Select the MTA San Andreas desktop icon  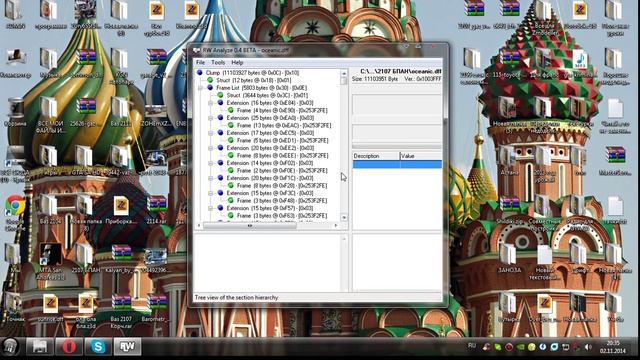50,261
